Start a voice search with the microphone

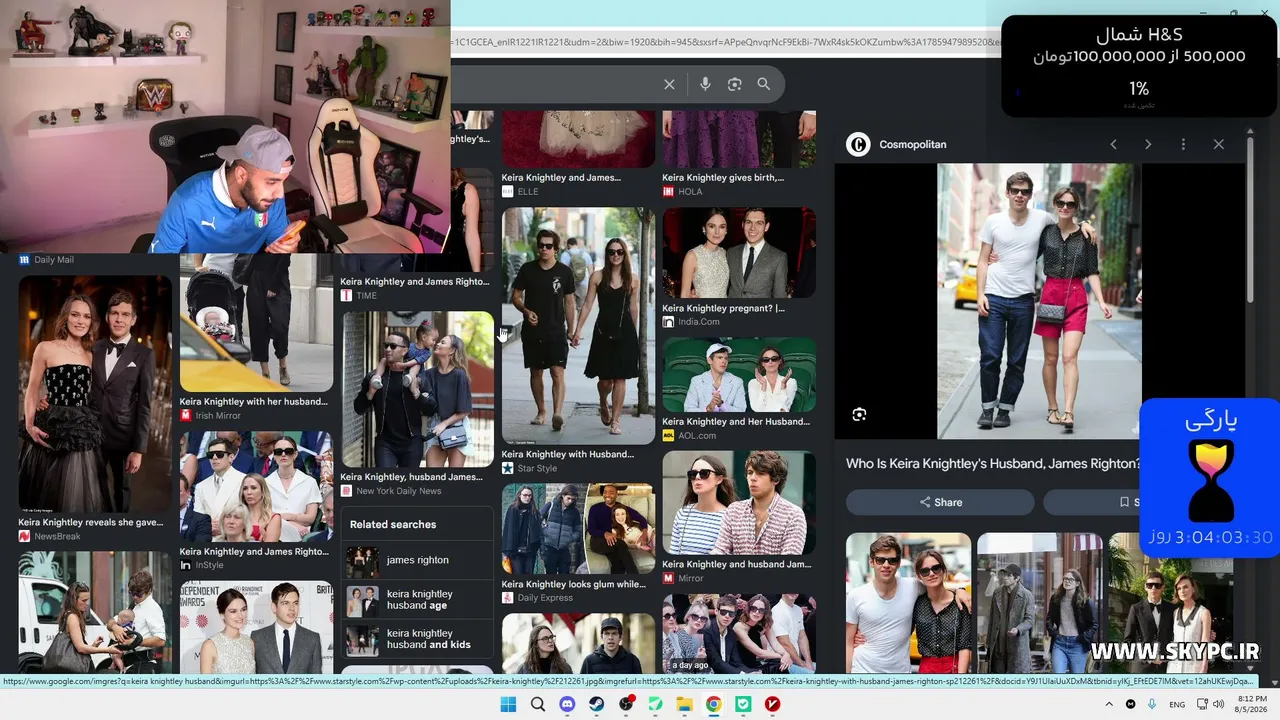(705, 85)
